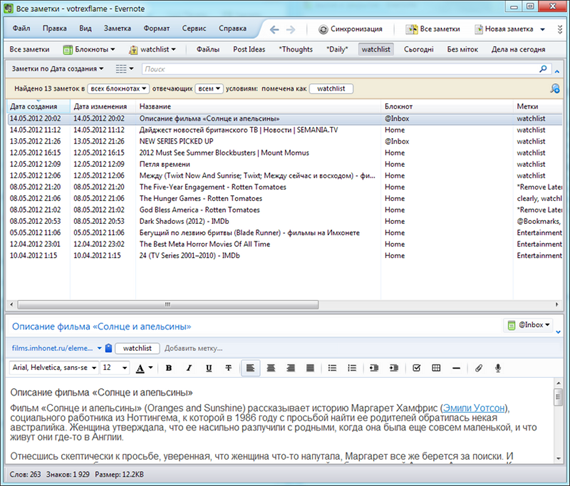This screenshot has width=570, height=486.
Task: Justify text alignment
Action: click(x=310, y=368)
